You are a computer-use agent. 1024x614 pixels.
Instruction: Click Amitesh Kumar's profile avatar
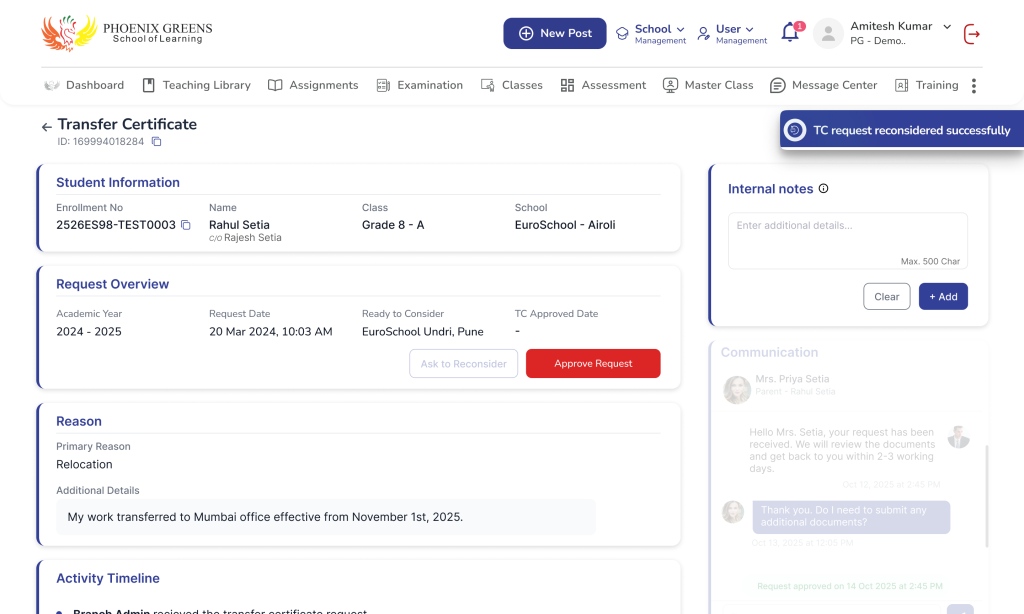(828, 33)
